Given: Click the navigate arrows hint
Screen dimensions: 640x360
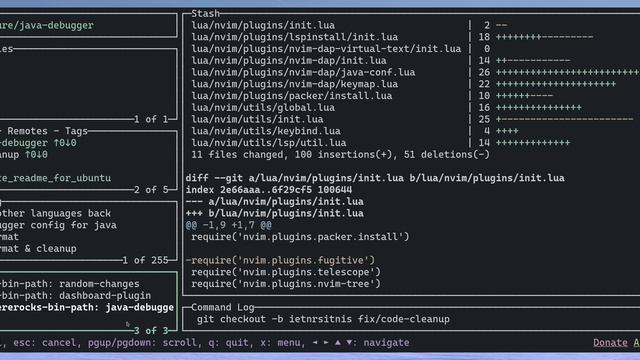Looking at the screenshot, I should pyautogui.click(x=362, y=343).
